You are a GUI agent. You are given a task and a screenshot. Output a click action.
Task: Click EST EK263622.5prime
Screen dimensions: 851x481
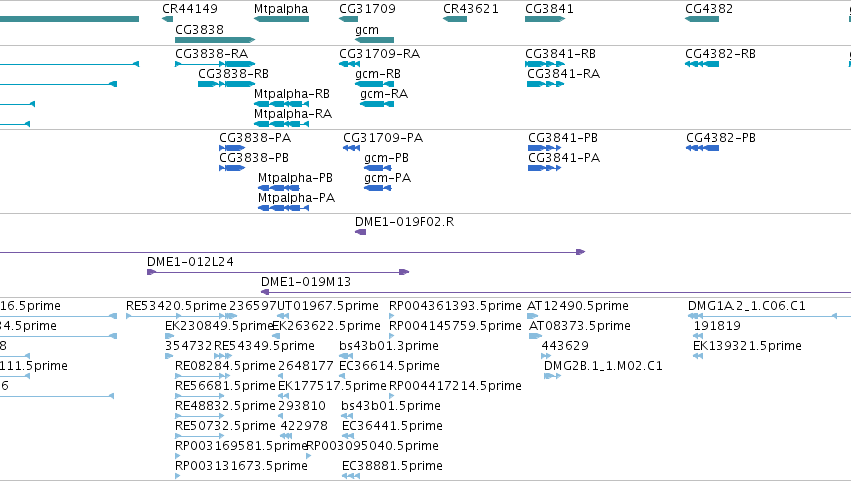(326, 326)
